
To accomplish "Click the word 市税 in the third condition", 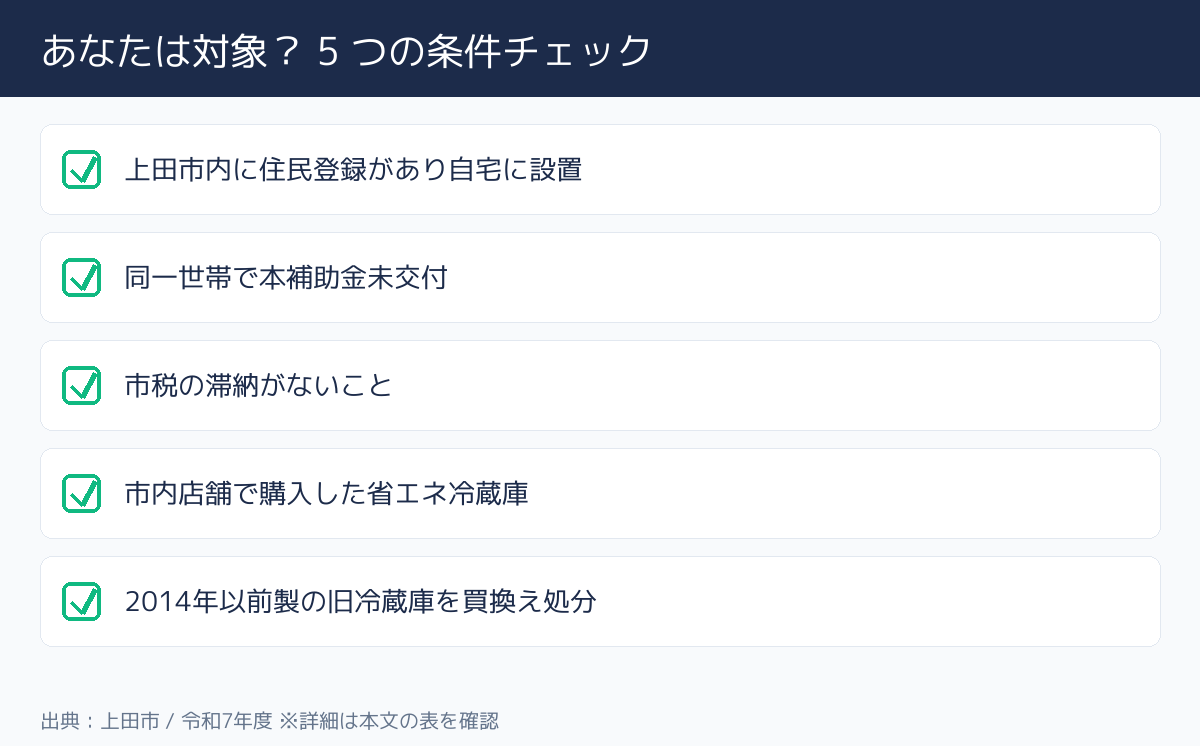I will tap(152, 386).
